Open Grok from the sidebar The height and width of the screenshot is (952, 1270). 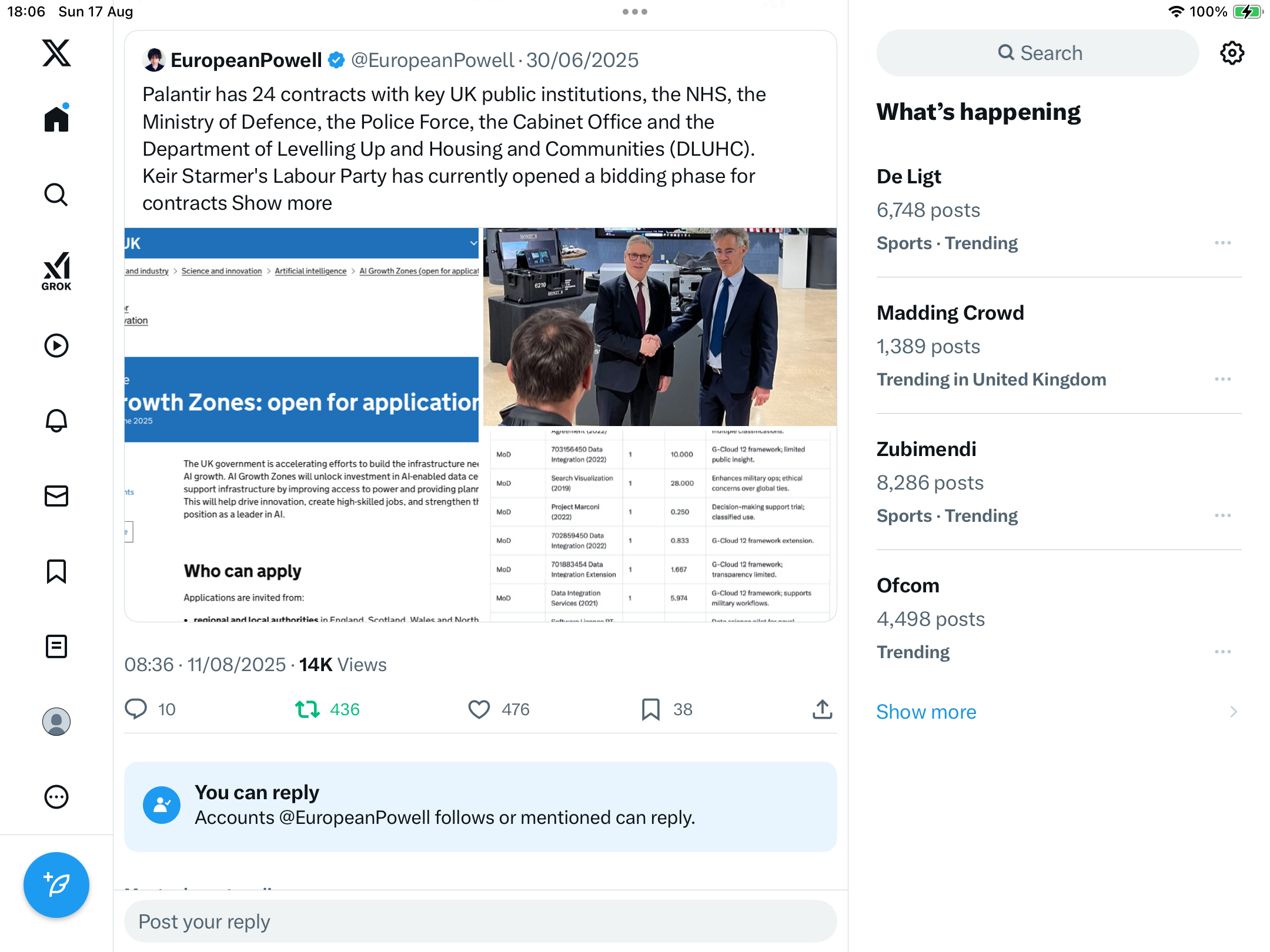click(x=56, y=271)
